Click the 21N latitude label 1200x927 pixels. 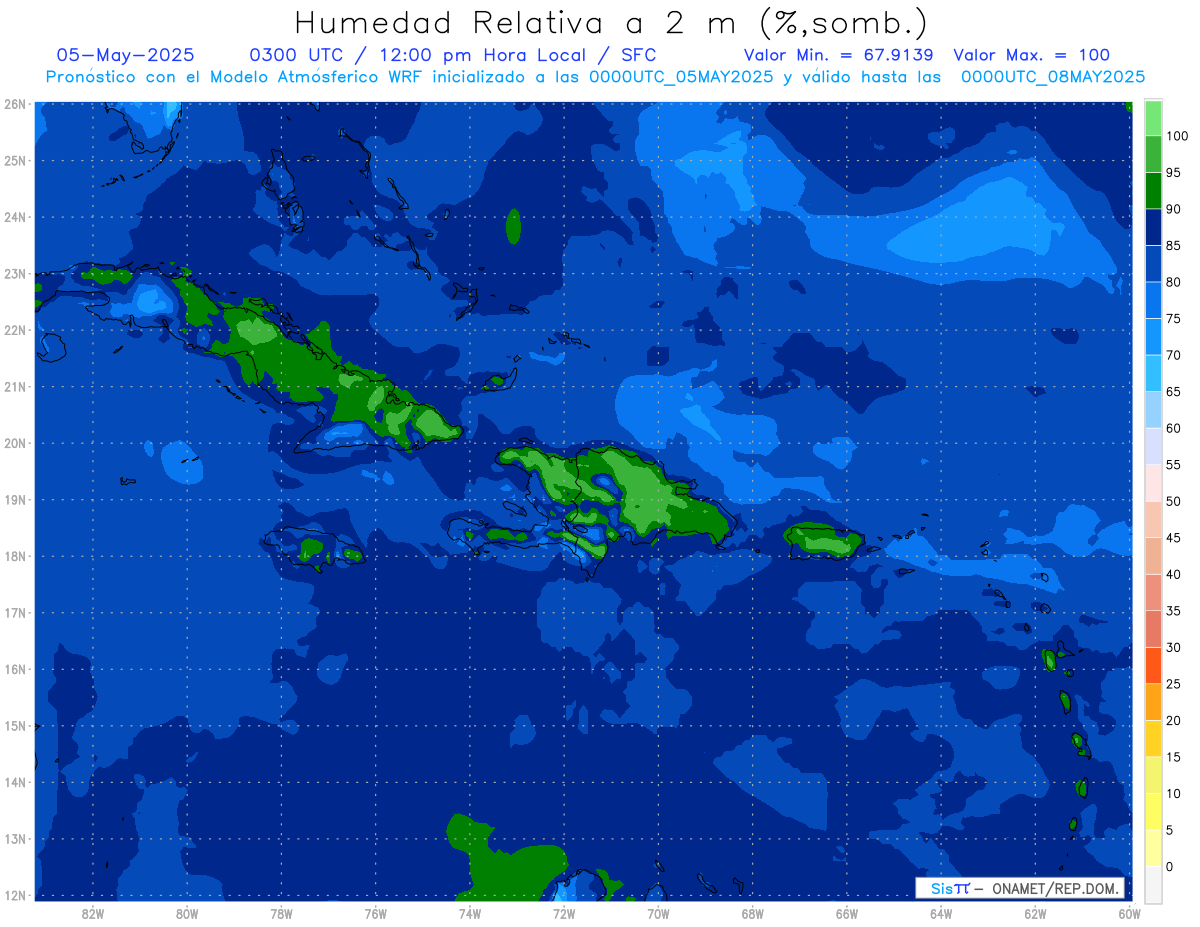coord(15,387)
